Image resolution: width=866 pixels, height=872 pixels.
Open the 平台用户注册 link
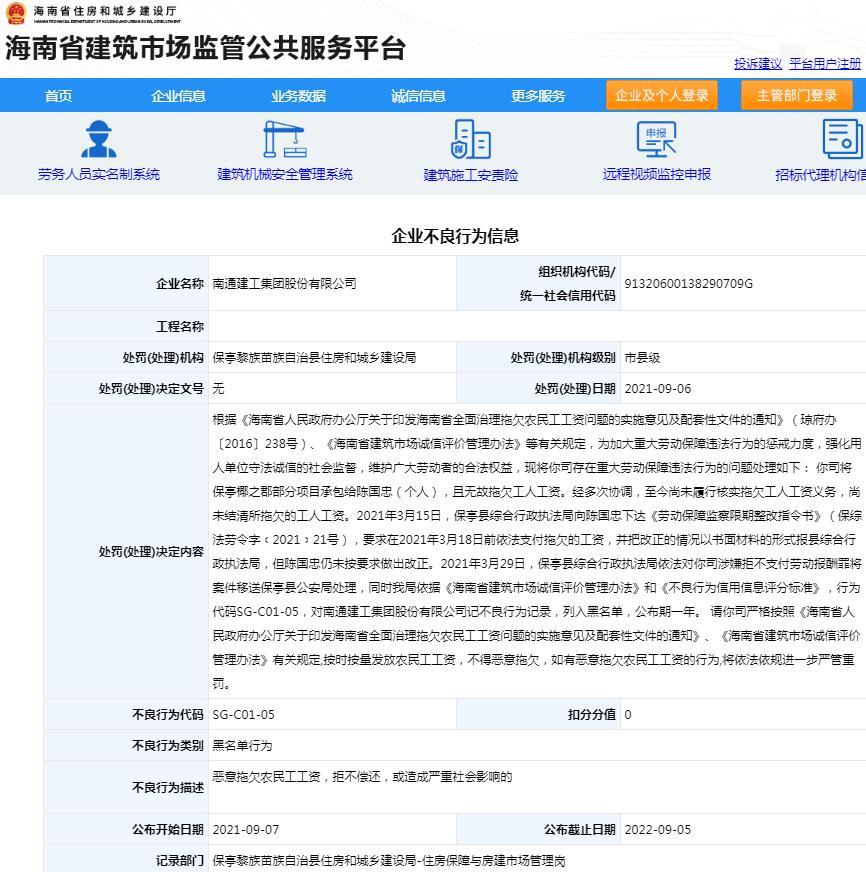click(x=825, y=63)
